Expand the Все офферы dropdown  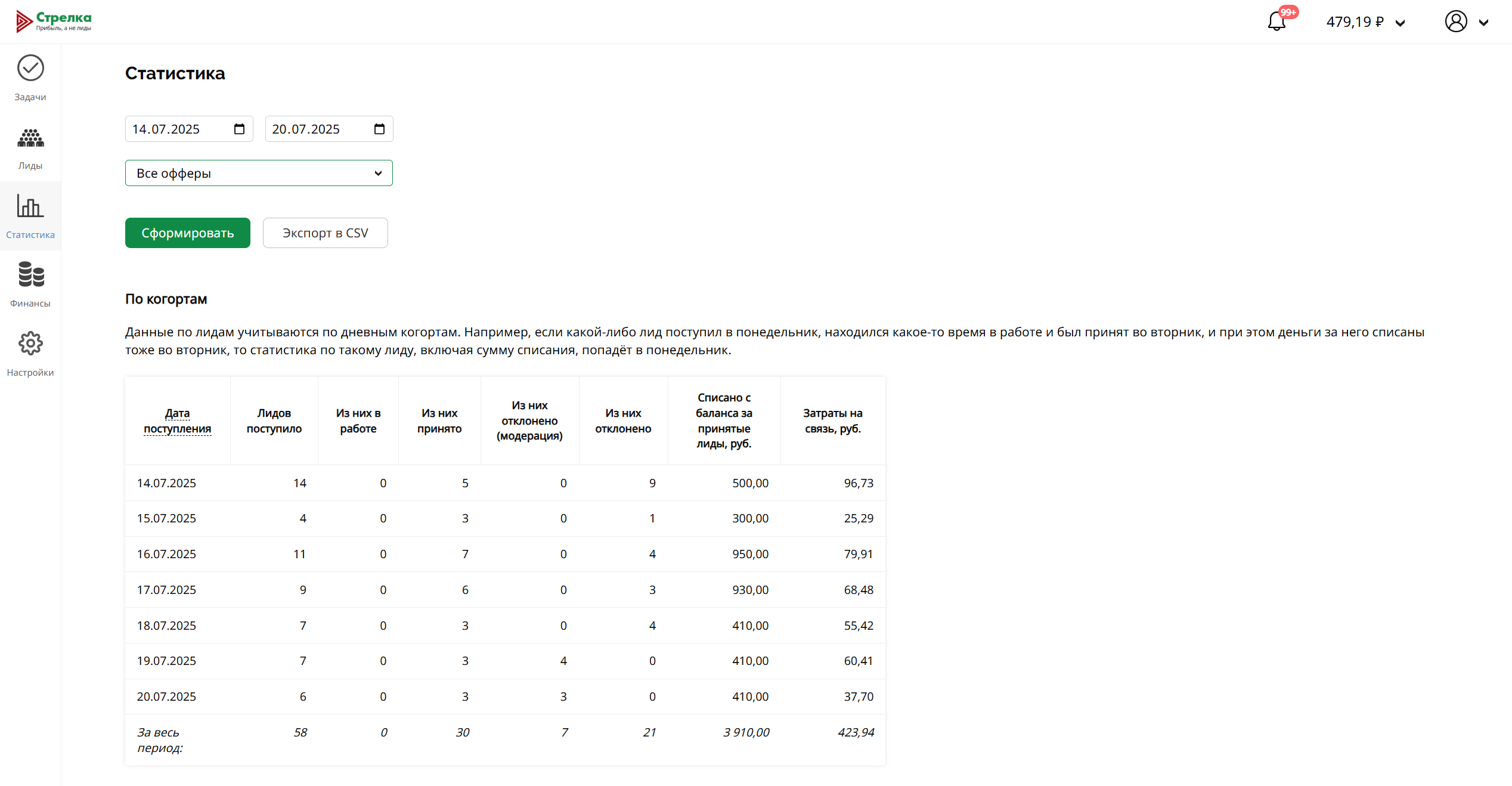pyautogui.click(x=259, y=174)
